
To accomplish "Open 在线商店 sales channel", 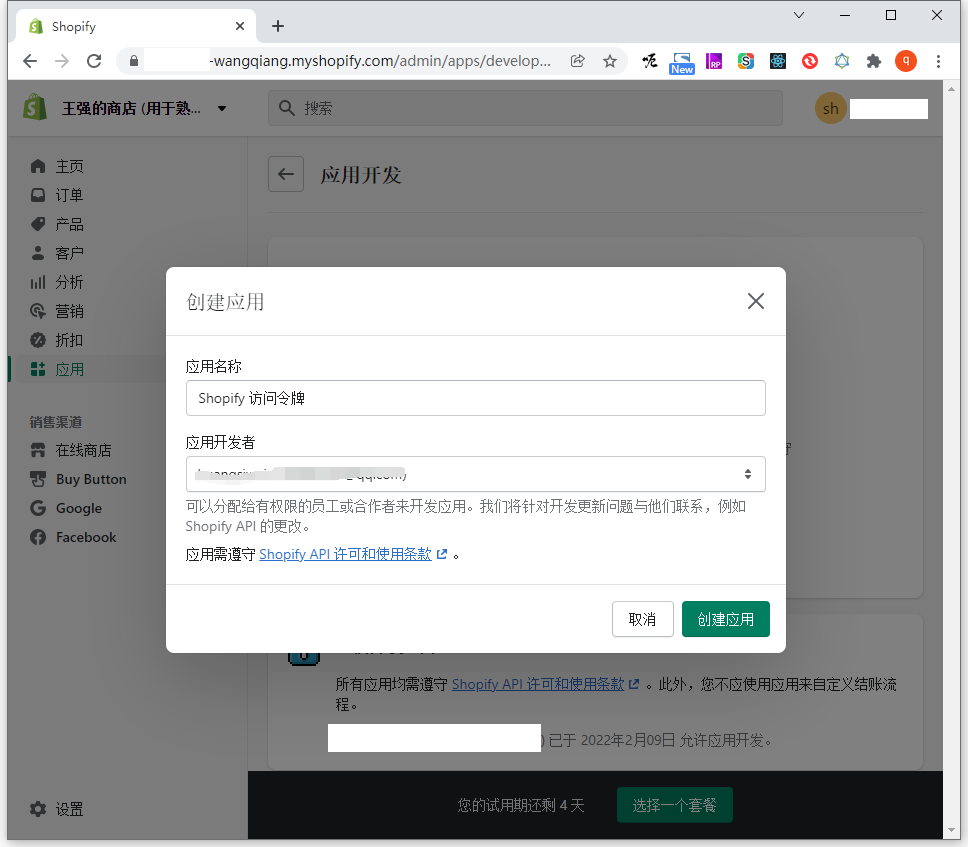I will 83,450.
